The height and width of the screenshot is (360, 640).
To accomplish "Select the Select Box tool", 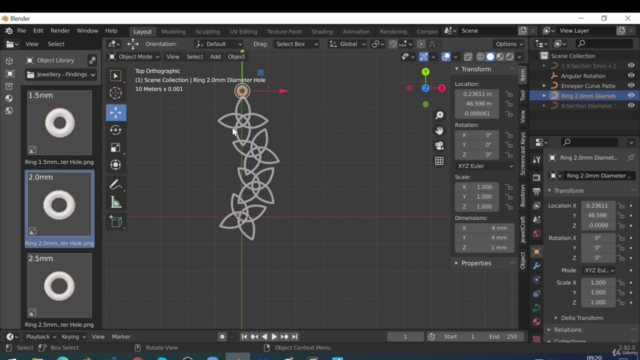I will pyautogui.click(x=116, y=76).
